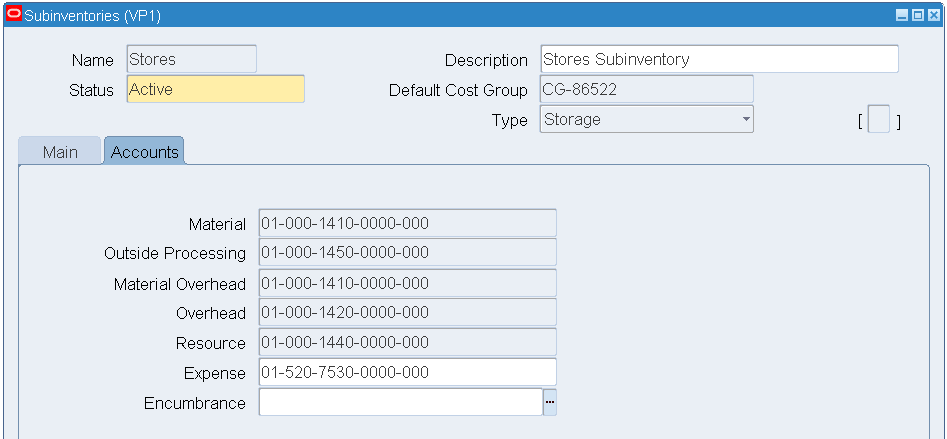Maximize the Subinventories window
Viewport: 947px width, 439px height.
click(x=917, y=16)
